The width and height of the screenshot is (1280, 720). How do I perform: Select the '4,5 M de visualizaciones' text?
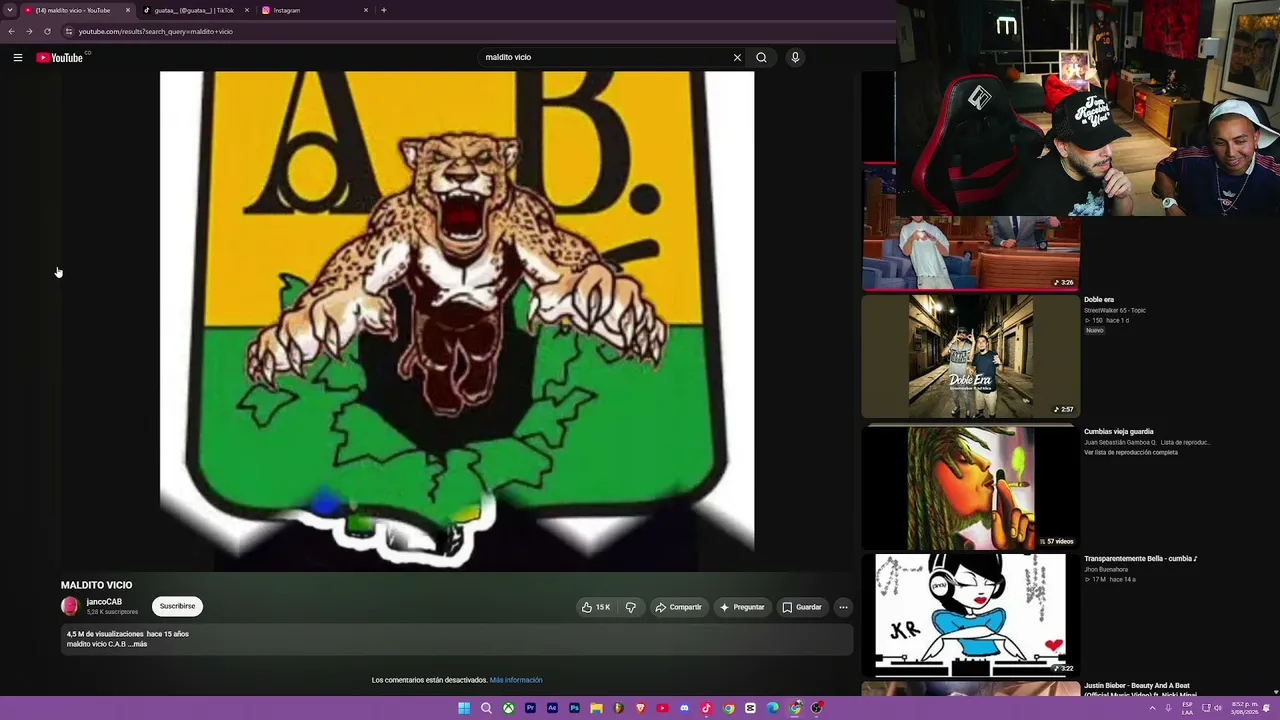point(105,634)
